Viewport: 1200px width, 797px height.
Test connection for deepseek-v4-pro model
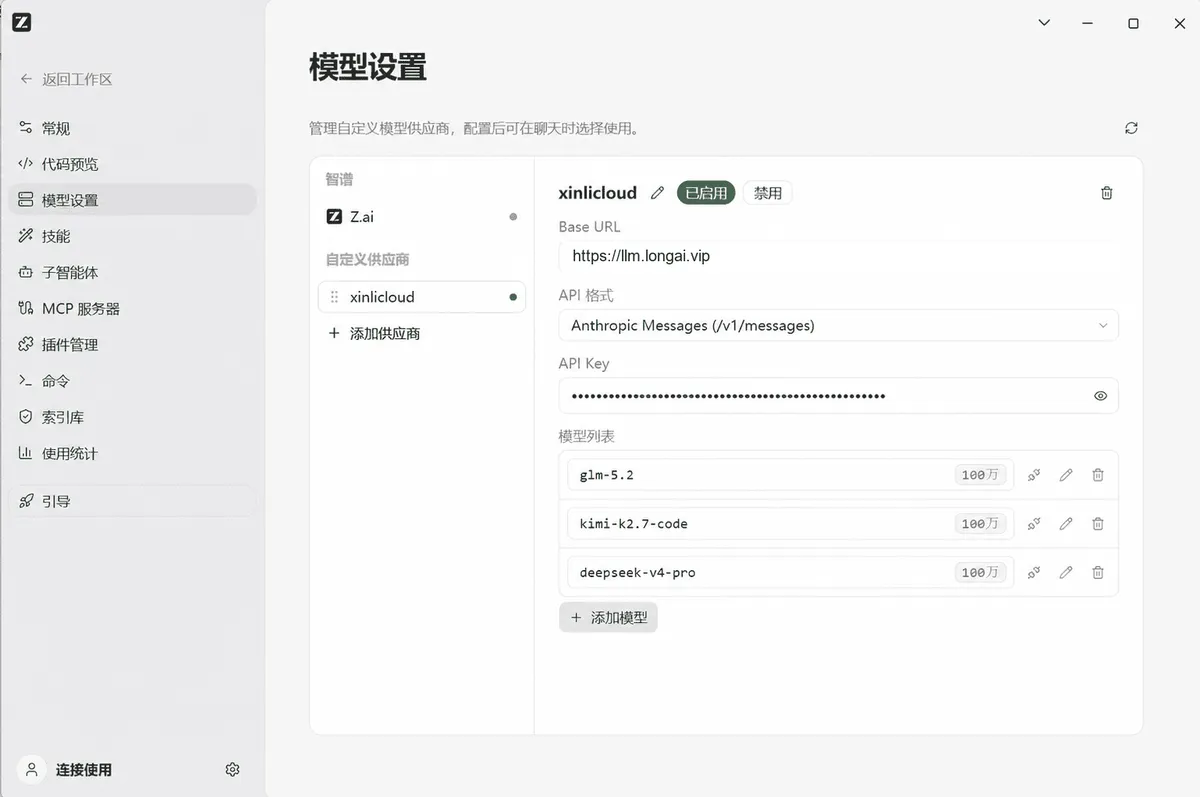point(1034,572)
